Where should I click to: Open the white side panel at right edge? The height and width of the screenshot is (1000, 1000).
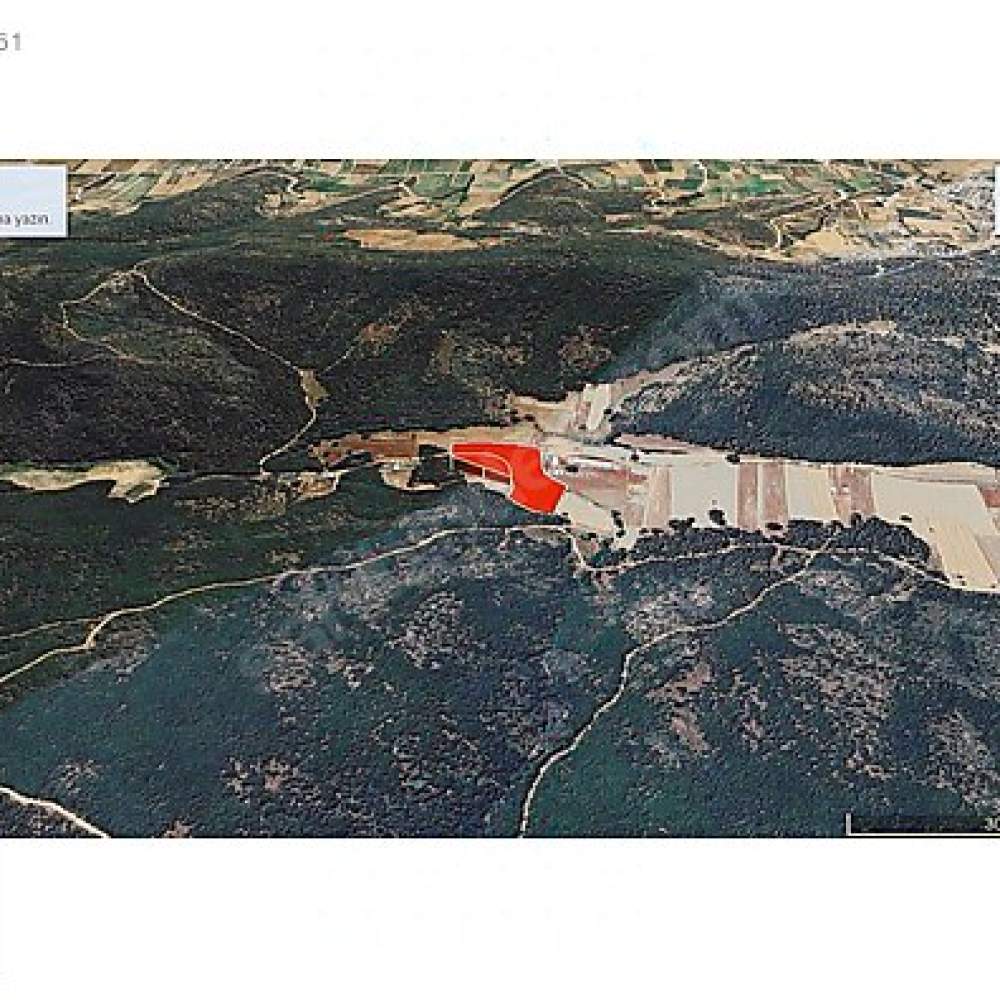(997, 200)
